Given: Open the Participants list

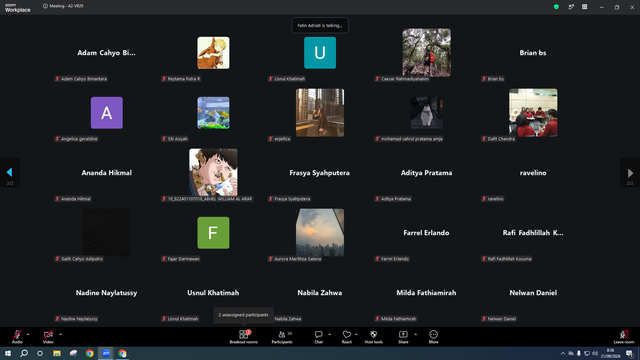Looking at the screenshot, I should pyautogui.click(x=282, y=337).
